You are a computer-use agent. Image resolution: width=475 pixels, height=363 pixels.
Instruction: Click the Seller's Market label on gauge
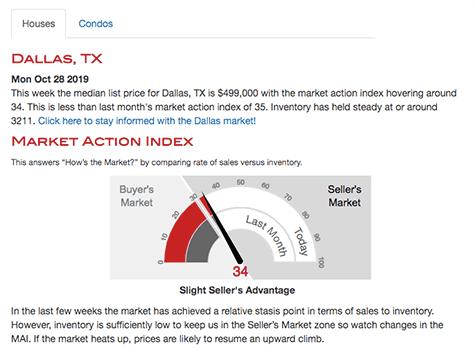[345, 196]
